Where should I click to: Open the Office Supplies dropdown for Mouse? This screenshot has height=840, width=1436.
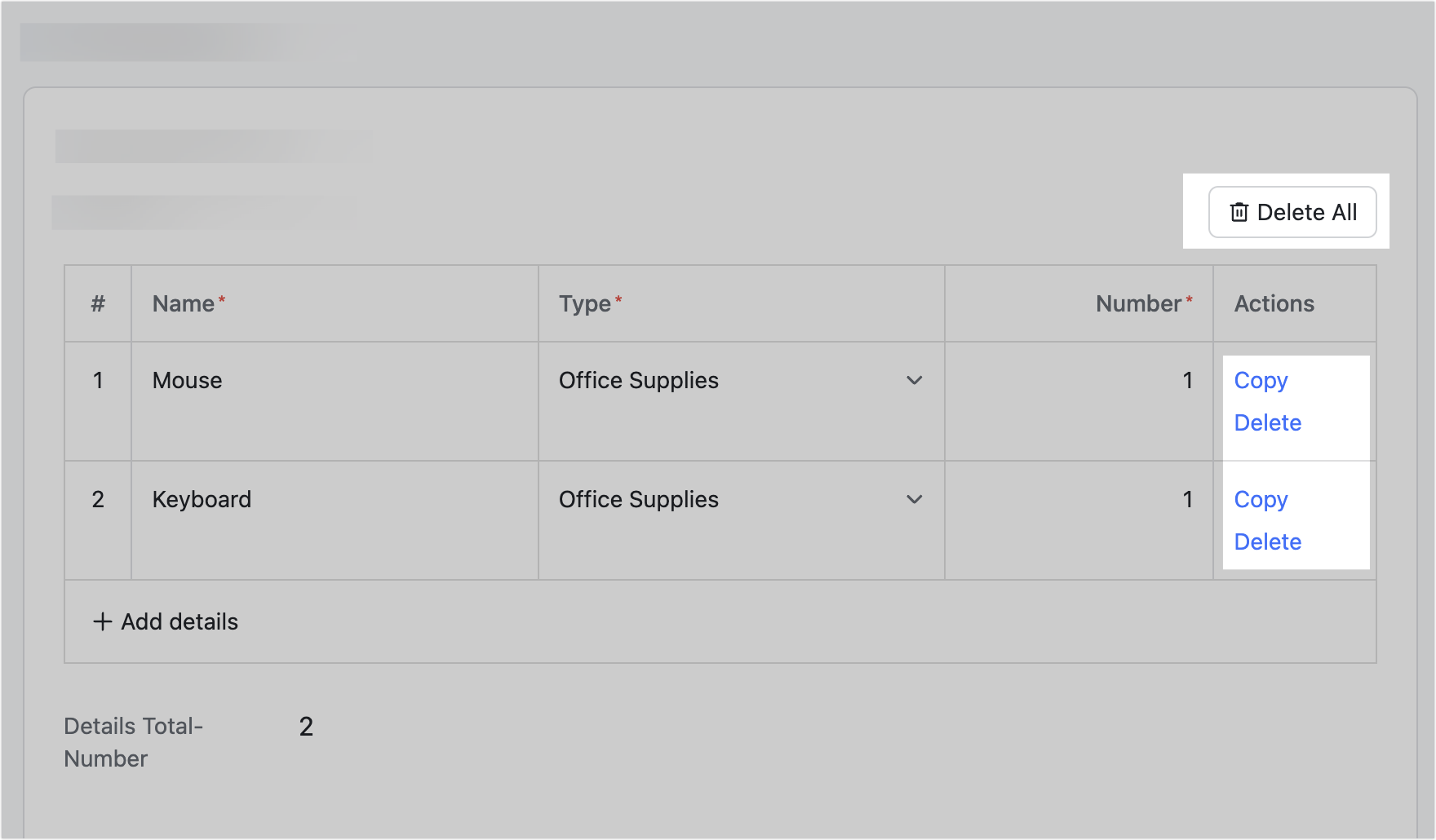click(x=734, y=380)
